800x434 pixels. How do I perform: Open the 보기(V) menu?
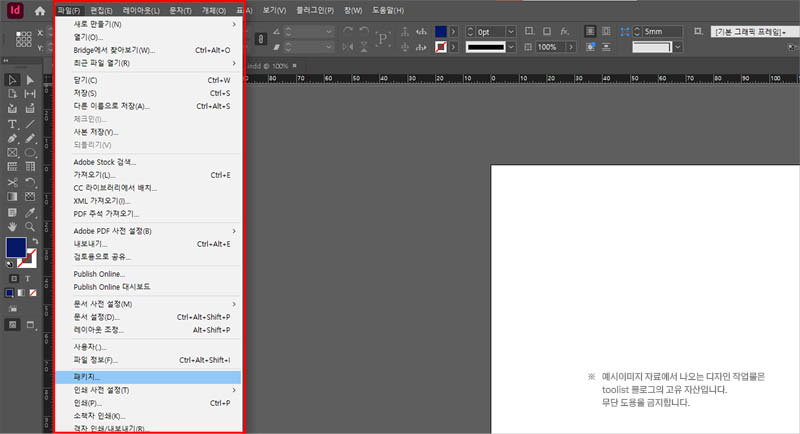click(x=274, y=10)
